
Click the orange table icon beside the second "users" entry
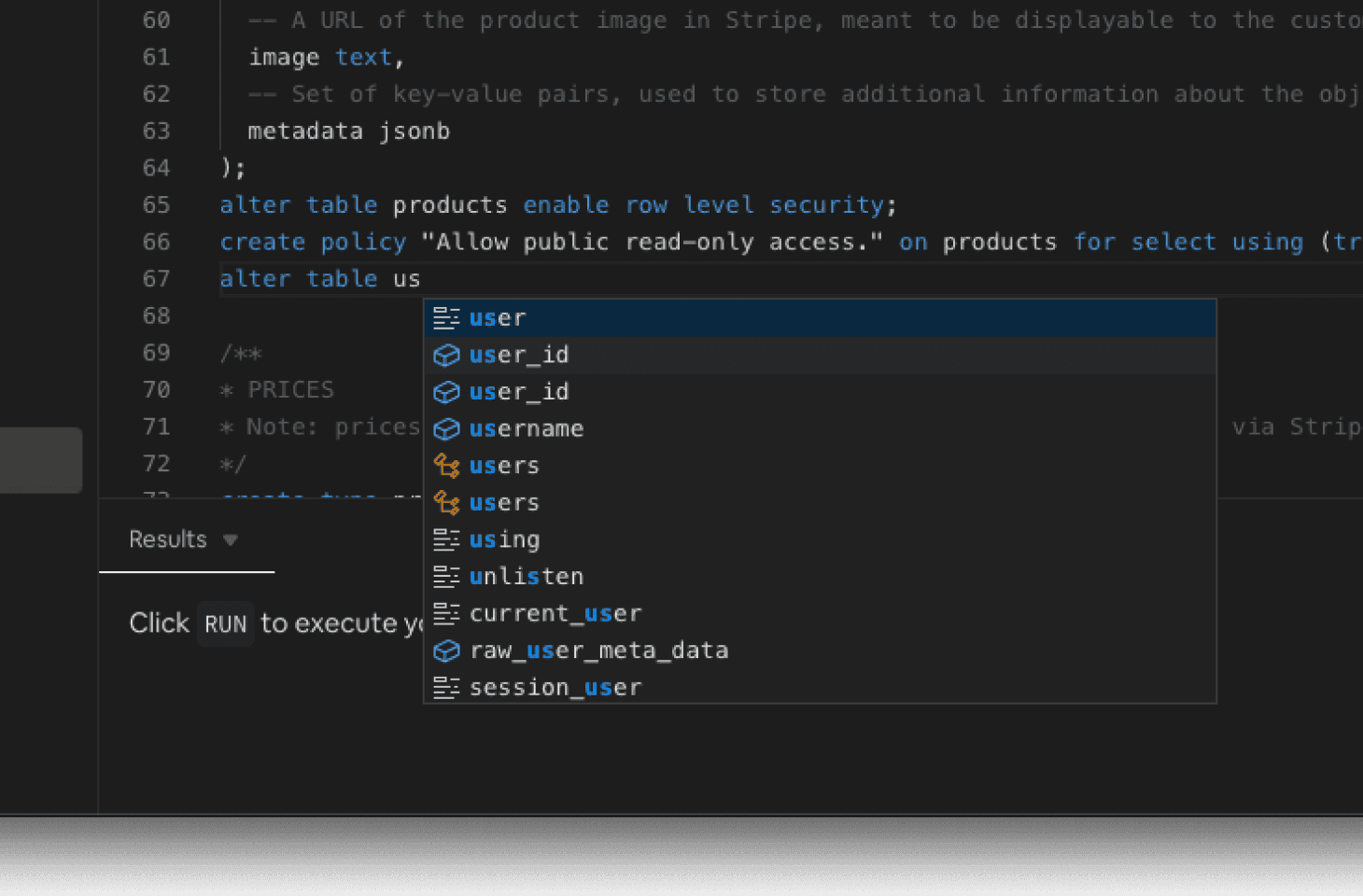[447, 502]
